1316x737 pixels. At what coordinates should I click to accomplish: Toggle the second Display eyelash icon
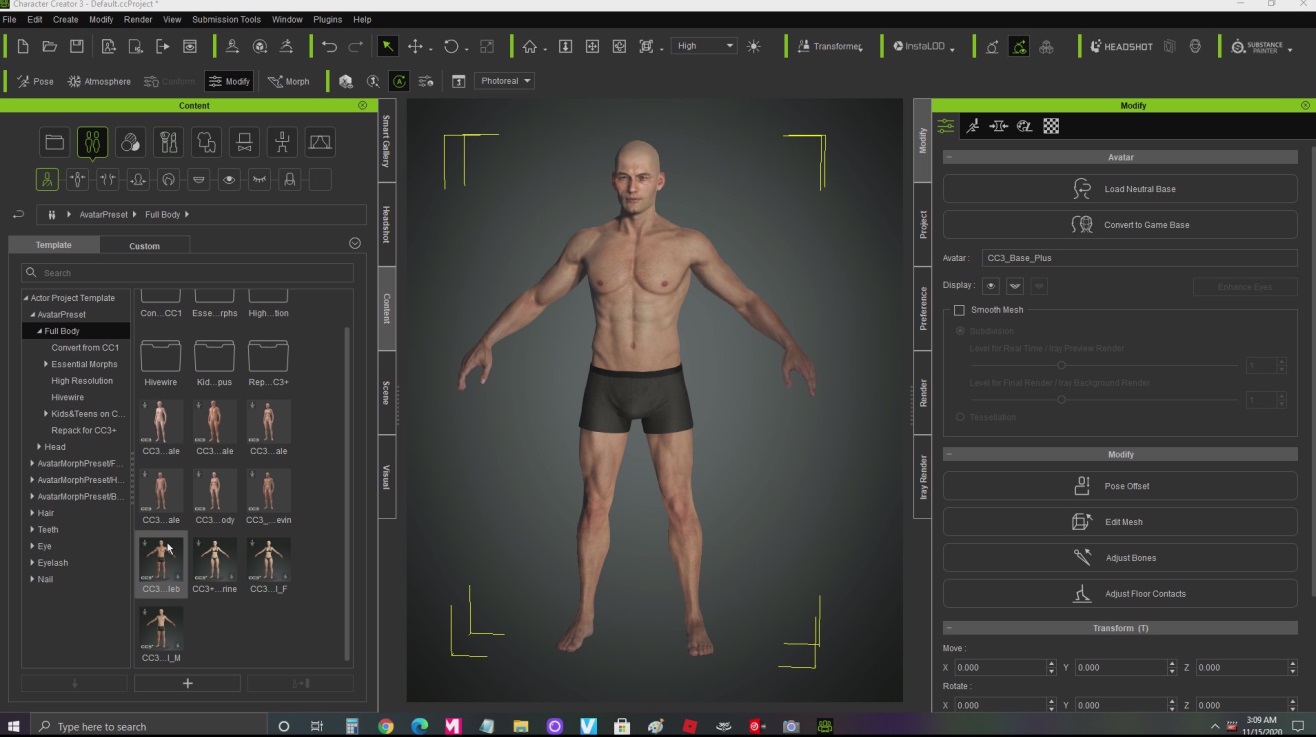(1015, 286)
